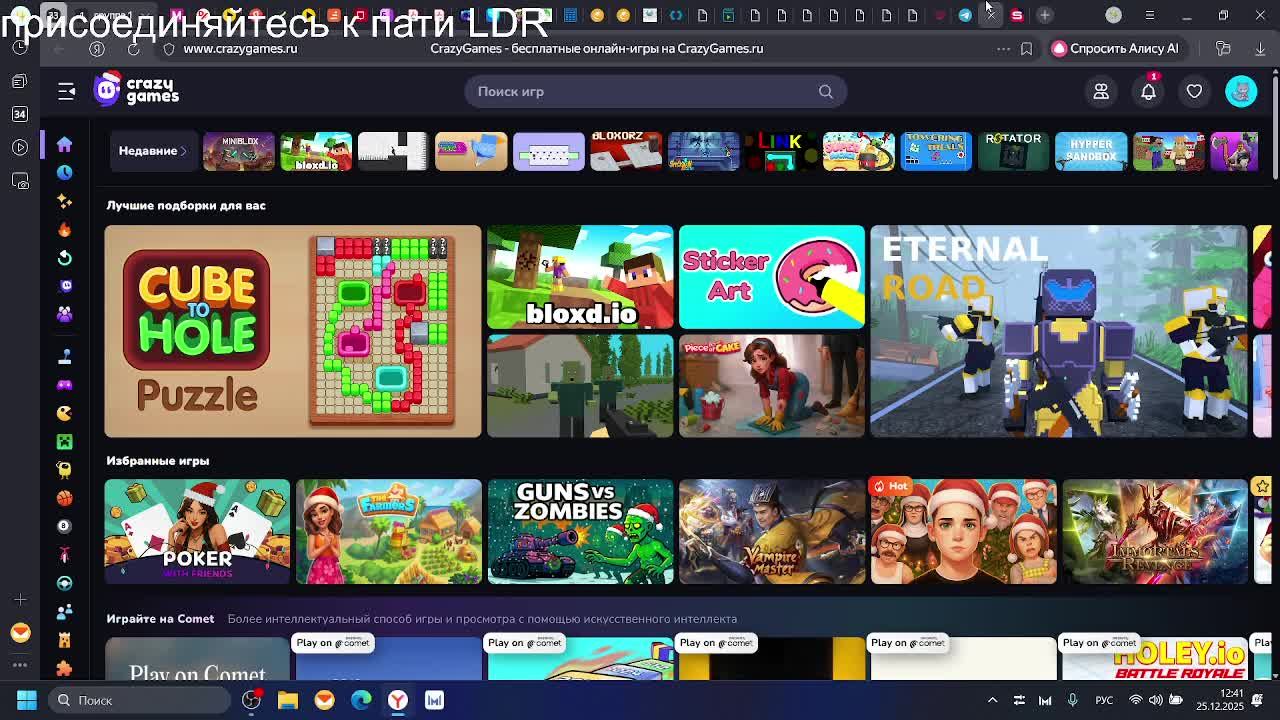Open the Sticker Art game
Viewport: 1280px width, 720px height.
pos(772,277)
